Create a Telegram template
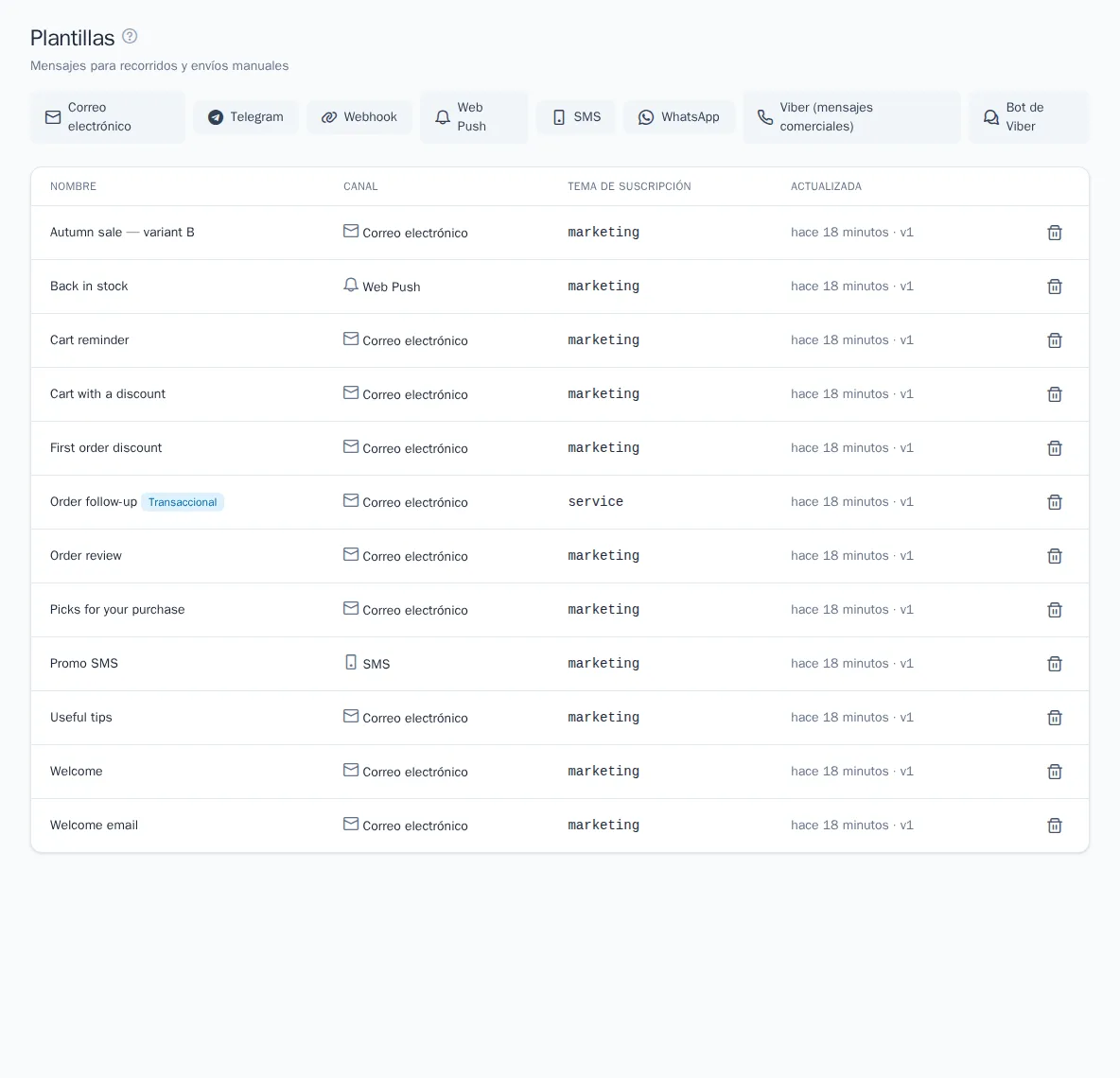The width and height of the screenshot is (1120, 1078). [246, 117]
